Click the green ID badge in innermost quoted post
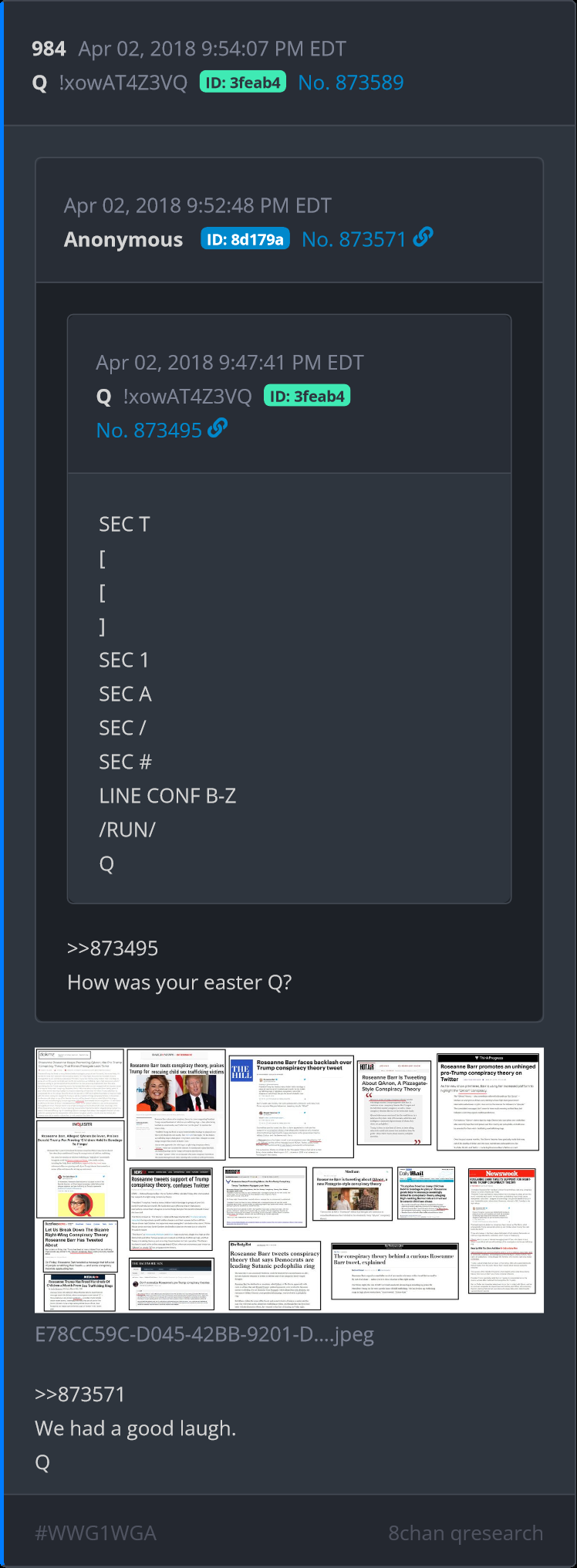 click(307, 397)
